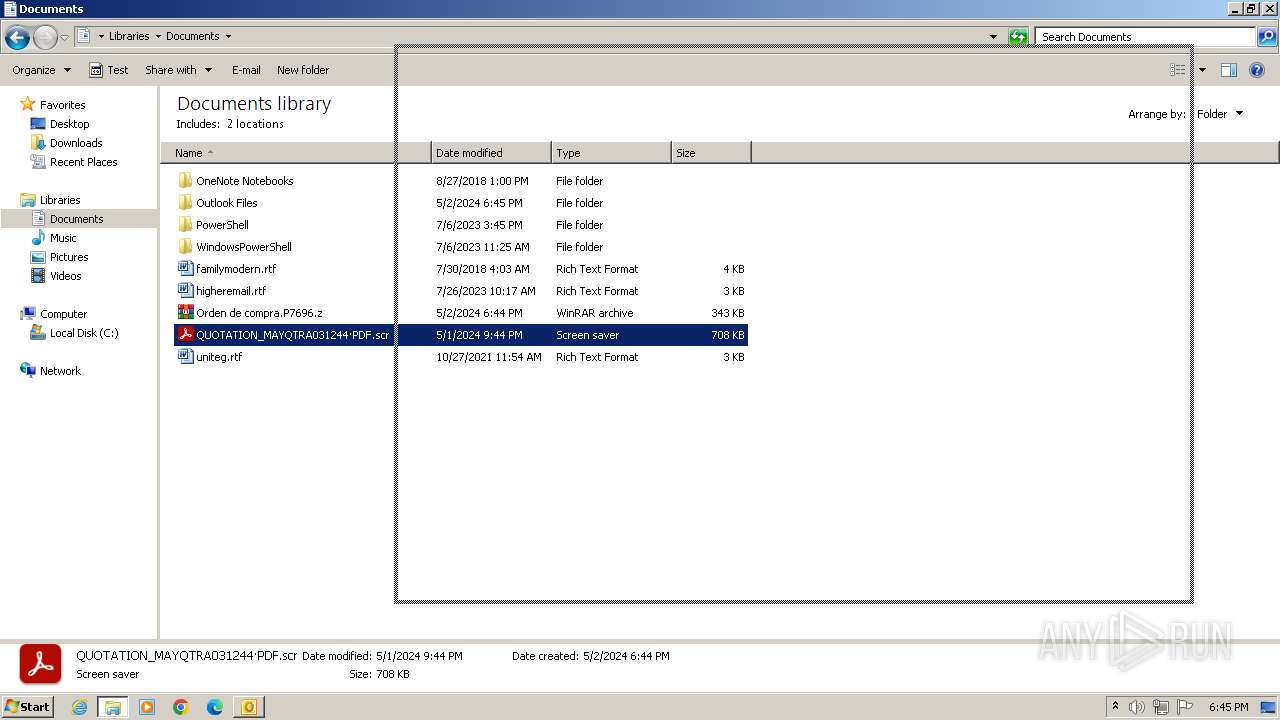Click the refresh button in address bar
1280x720 pixels.
click(x=1018, y=37)
